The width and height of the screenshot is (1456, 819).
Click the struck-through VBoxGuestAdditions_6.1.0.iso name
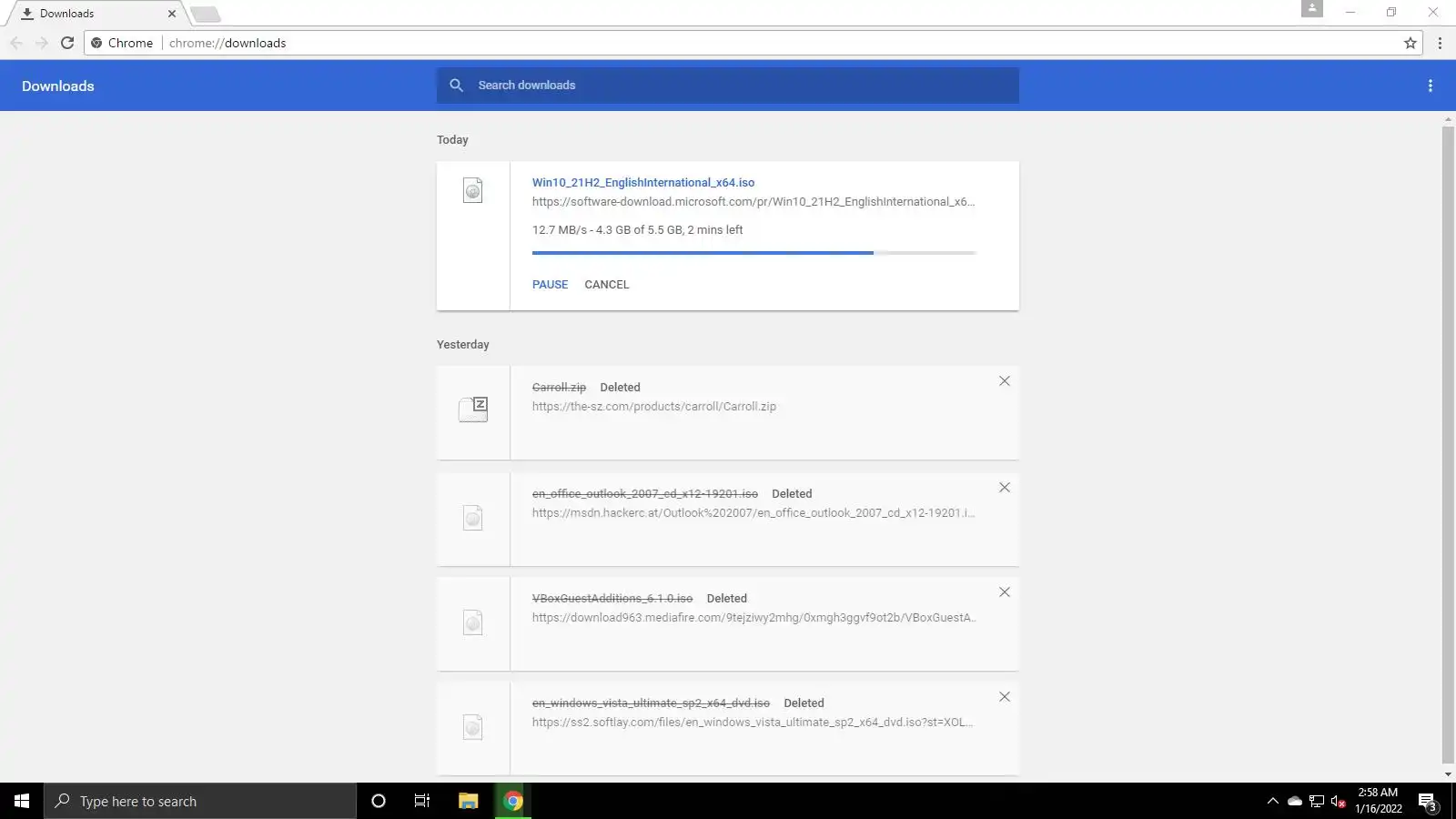click(x=612, y=599)
